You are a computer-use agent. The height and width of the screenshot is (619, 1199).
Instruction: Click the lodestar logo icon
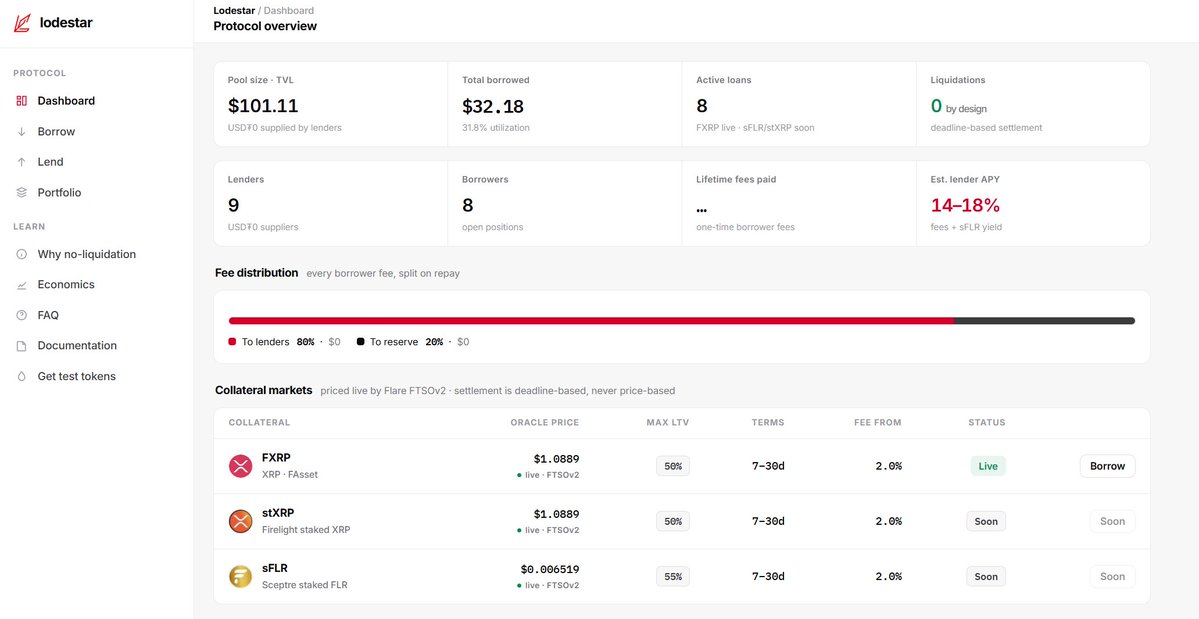[x=22, y=23]
